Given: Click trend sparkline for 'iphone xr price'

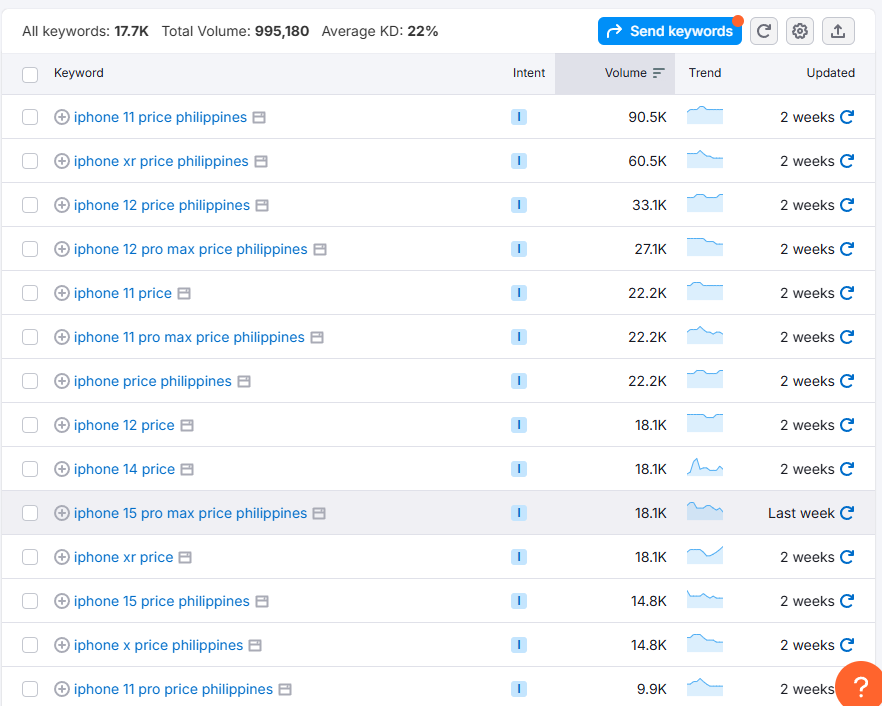Looking at the screenshot, I should (x=705, y=555).
